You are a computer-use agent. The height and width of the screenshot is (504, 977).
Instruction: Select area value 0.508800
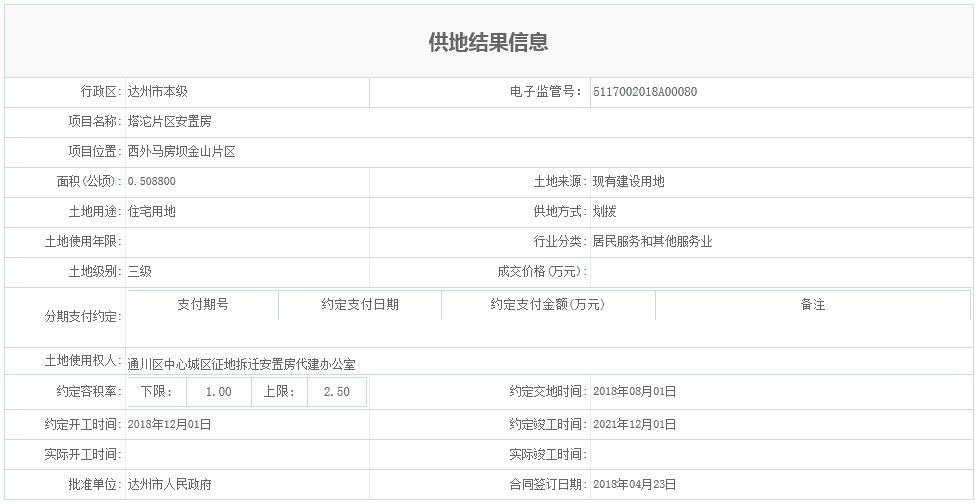pyautogui.click(x=151, y=181)
